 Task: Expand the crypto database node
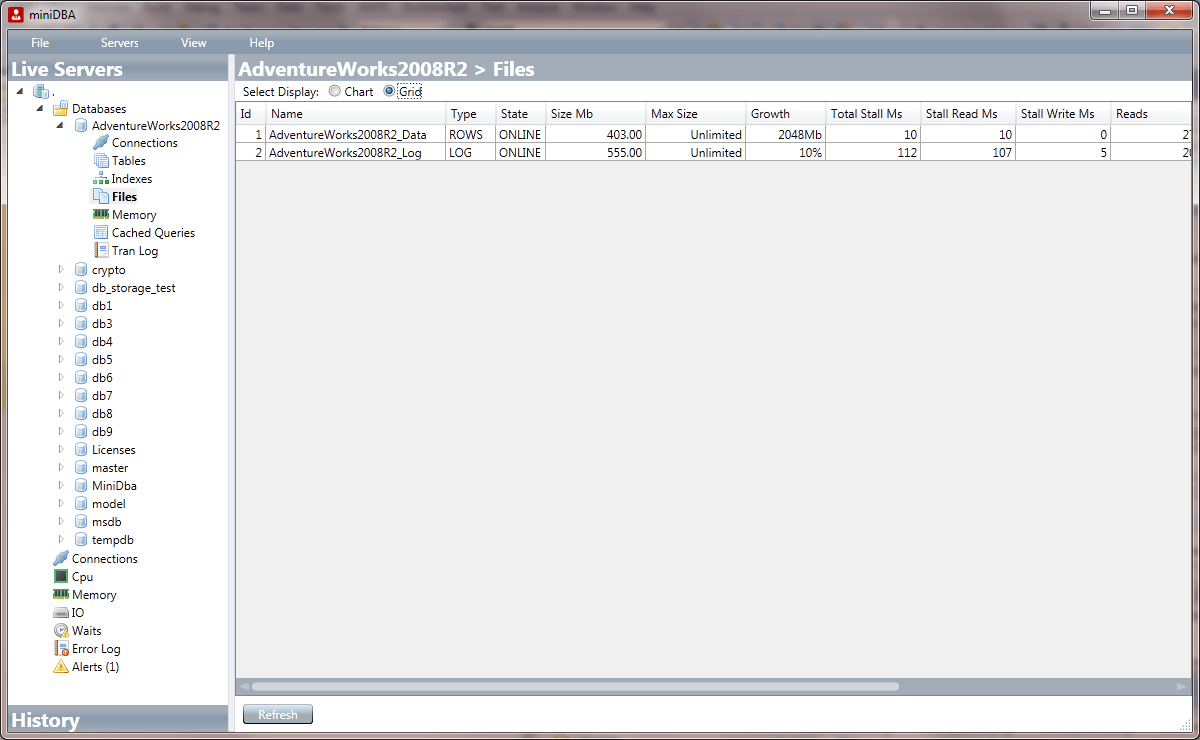click(x=61, y=270)
